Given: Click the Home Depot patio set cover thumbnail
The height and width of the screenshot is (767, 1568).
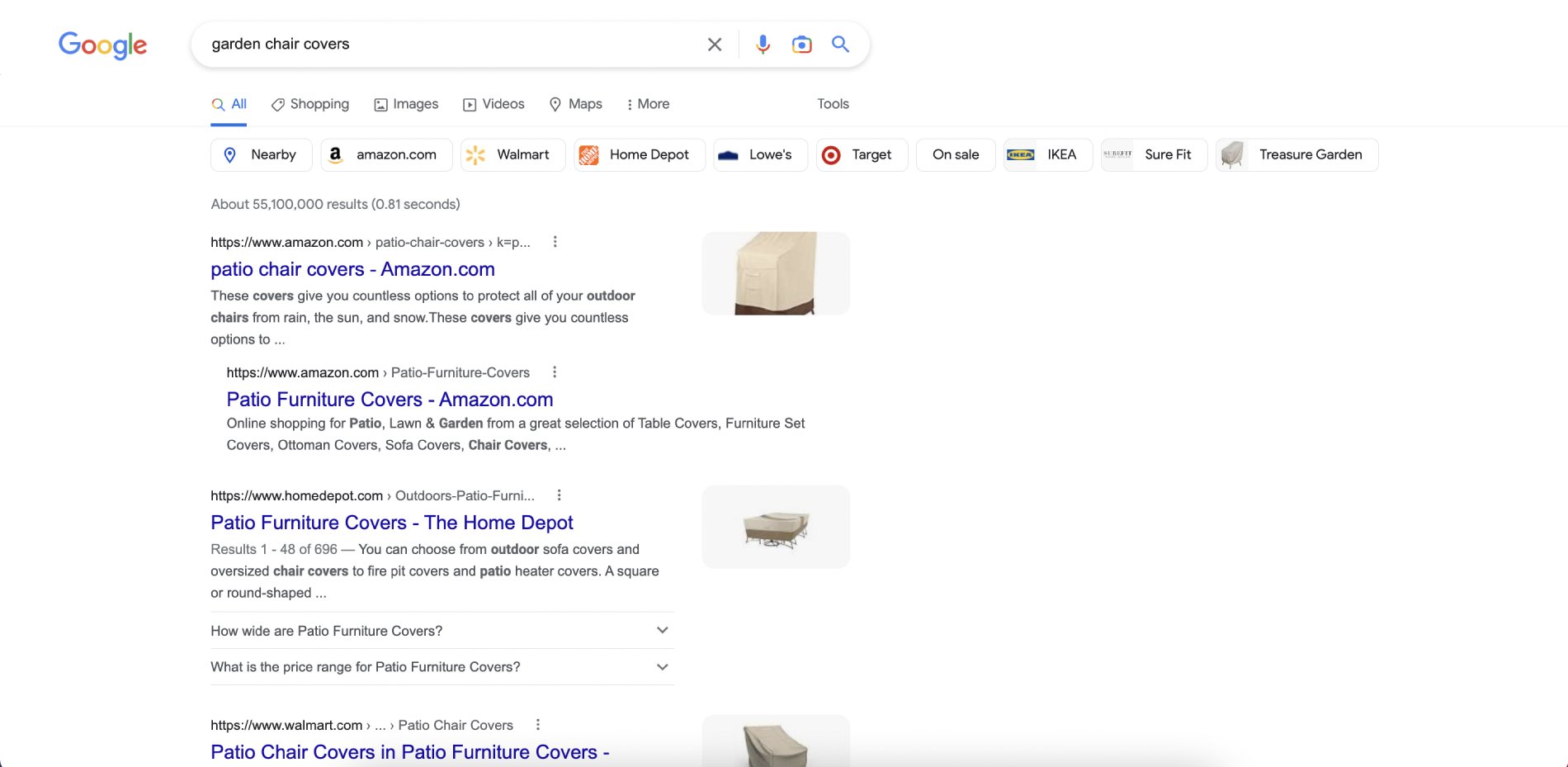Looking at the screenshot, I should [776, 527].
